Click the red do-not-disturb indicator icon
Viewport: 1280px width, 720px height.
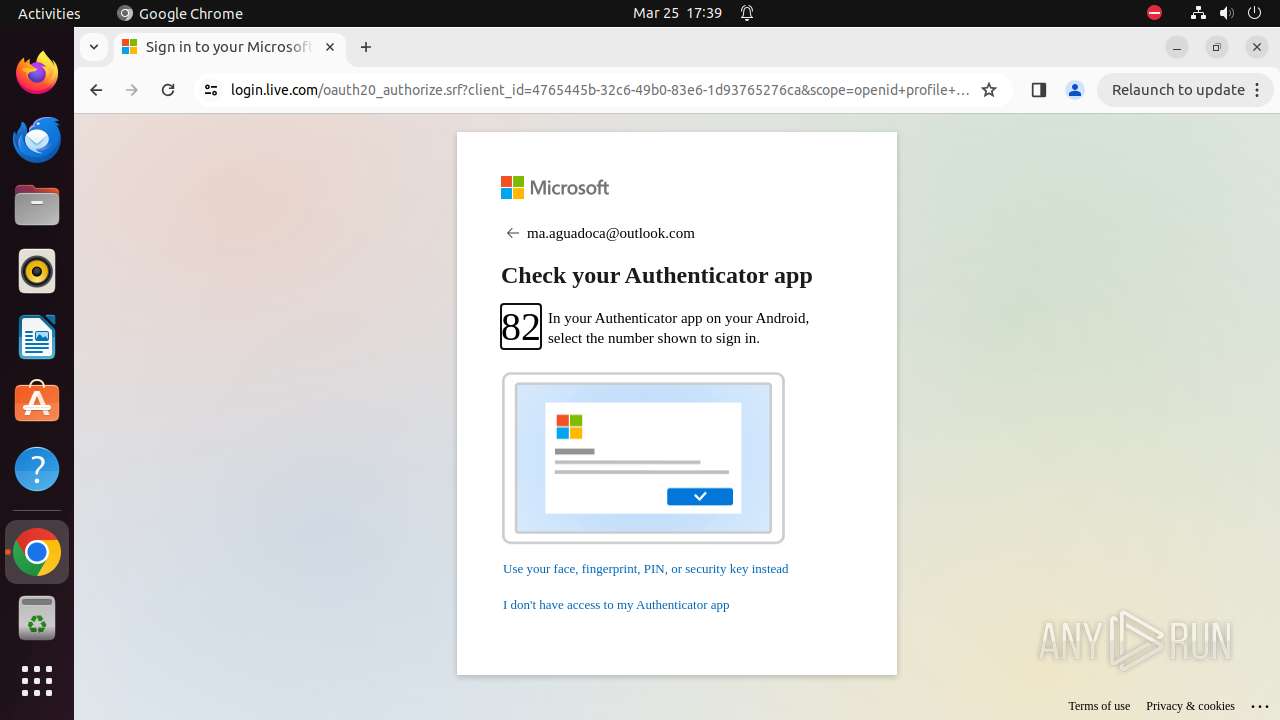1154,13
